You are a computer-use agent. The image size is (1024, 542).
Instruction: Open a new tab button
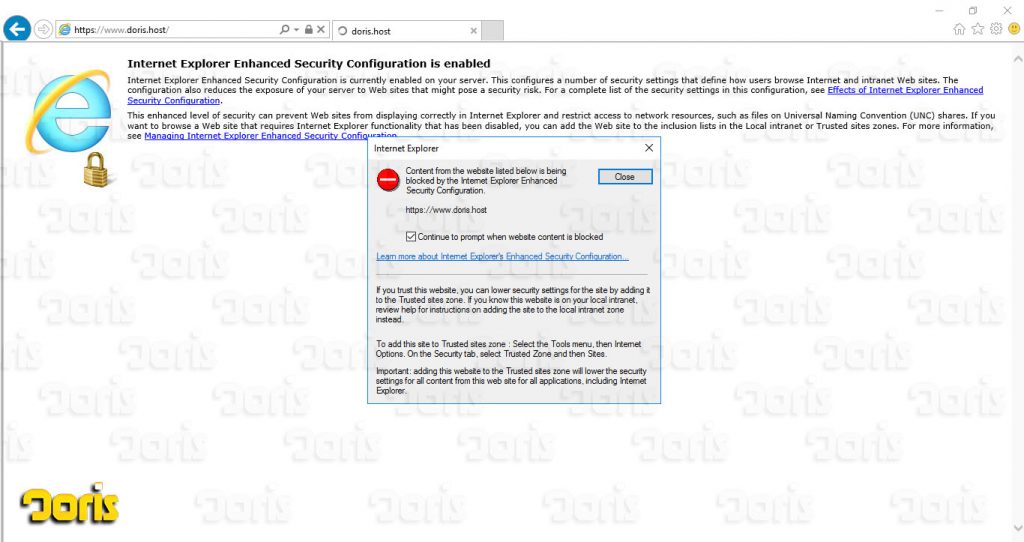tap(493, 31)
